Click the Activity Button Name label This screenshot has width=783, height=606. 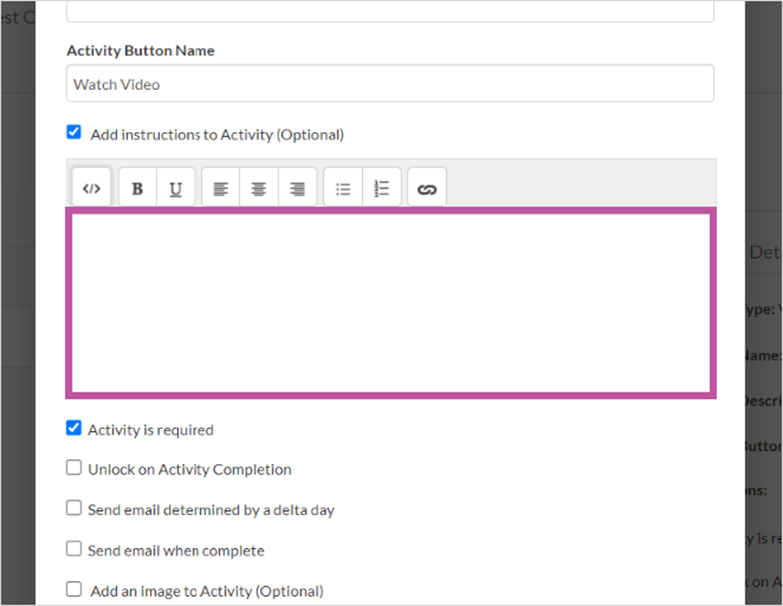tap(141, 51)
